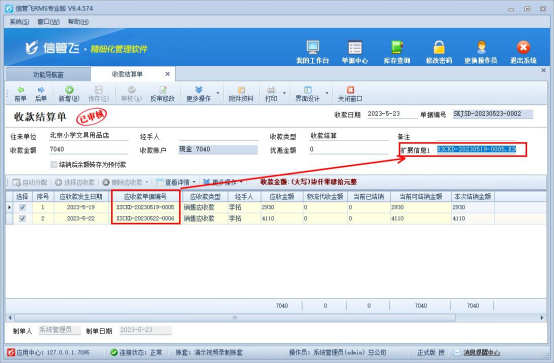The height and width of the screenshot is (363, 554).
Task: Expand the 更多操作 toolbar dropdown arrow
Action: [218, 93]
